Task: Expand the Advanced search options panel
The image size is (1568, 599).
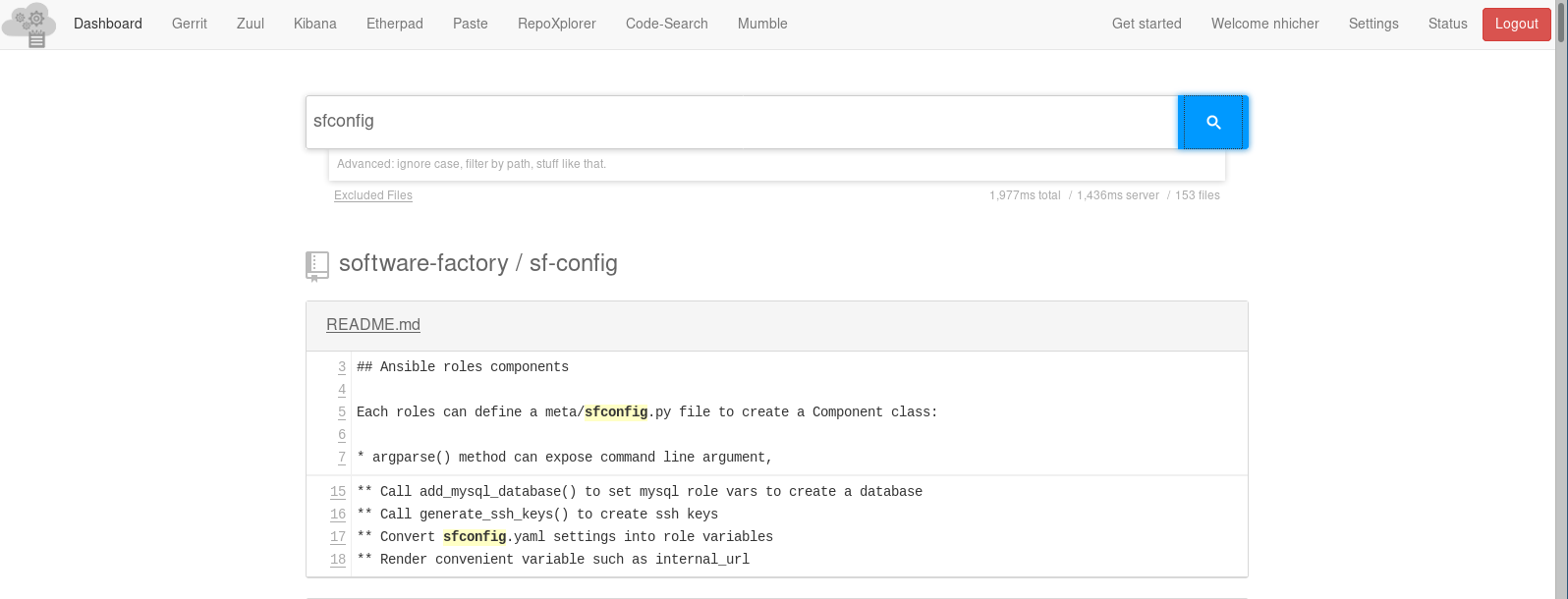Action: click(x=472, y=164)
